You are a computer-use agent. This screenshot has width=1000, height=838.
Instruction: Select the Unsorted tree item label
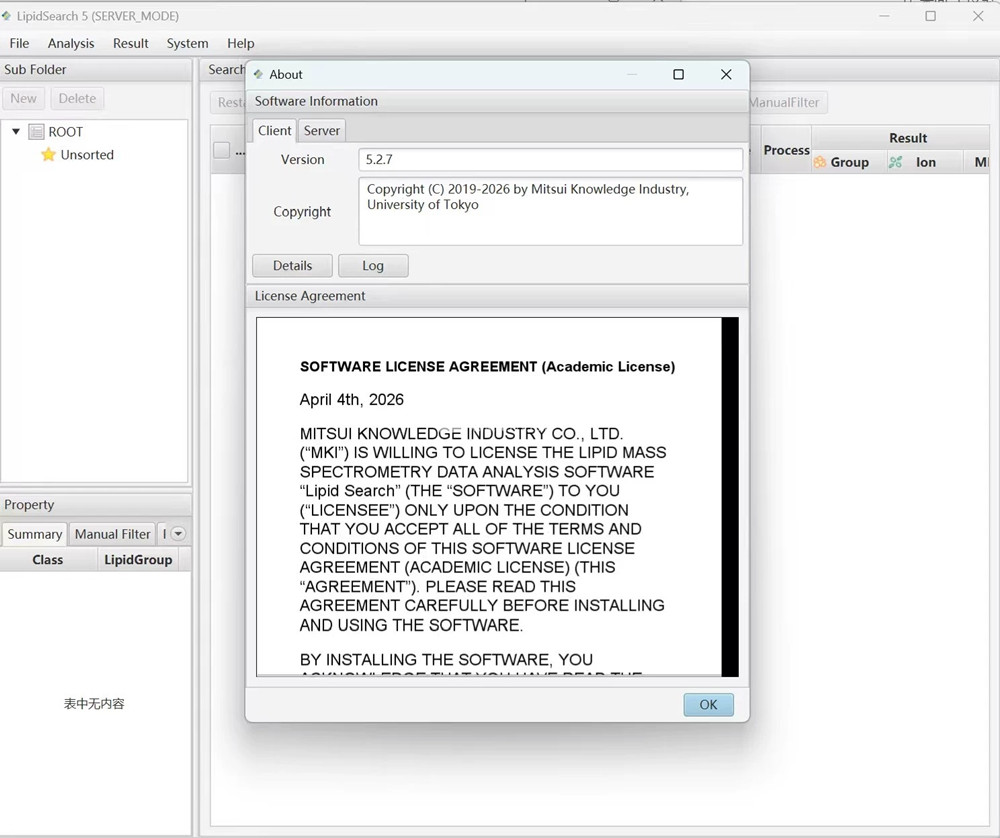pyautogui.click(x=87, y=155)
